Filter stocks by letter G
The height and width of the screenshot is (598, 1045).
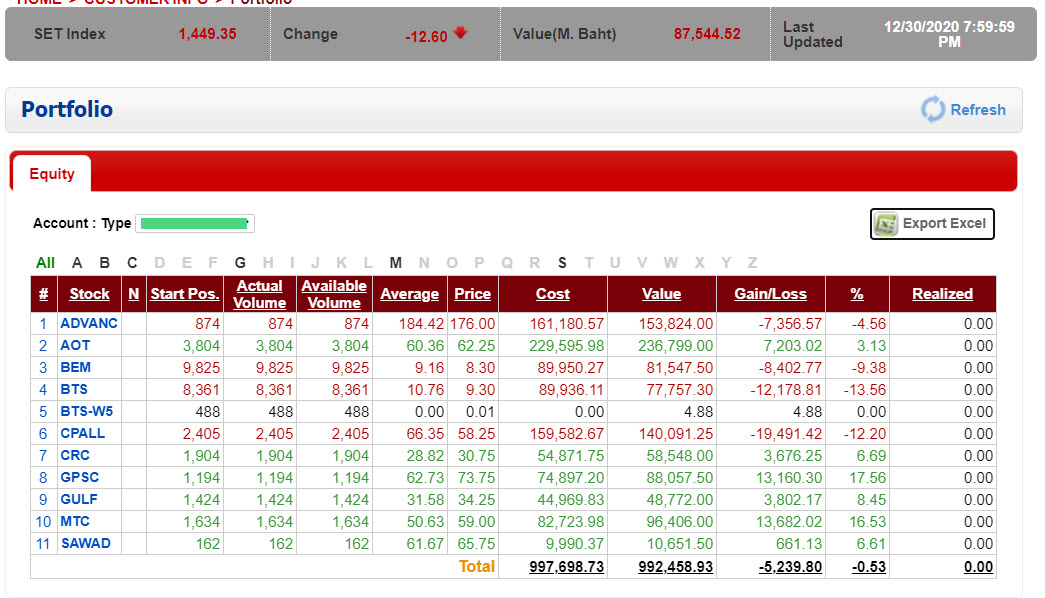240,263
